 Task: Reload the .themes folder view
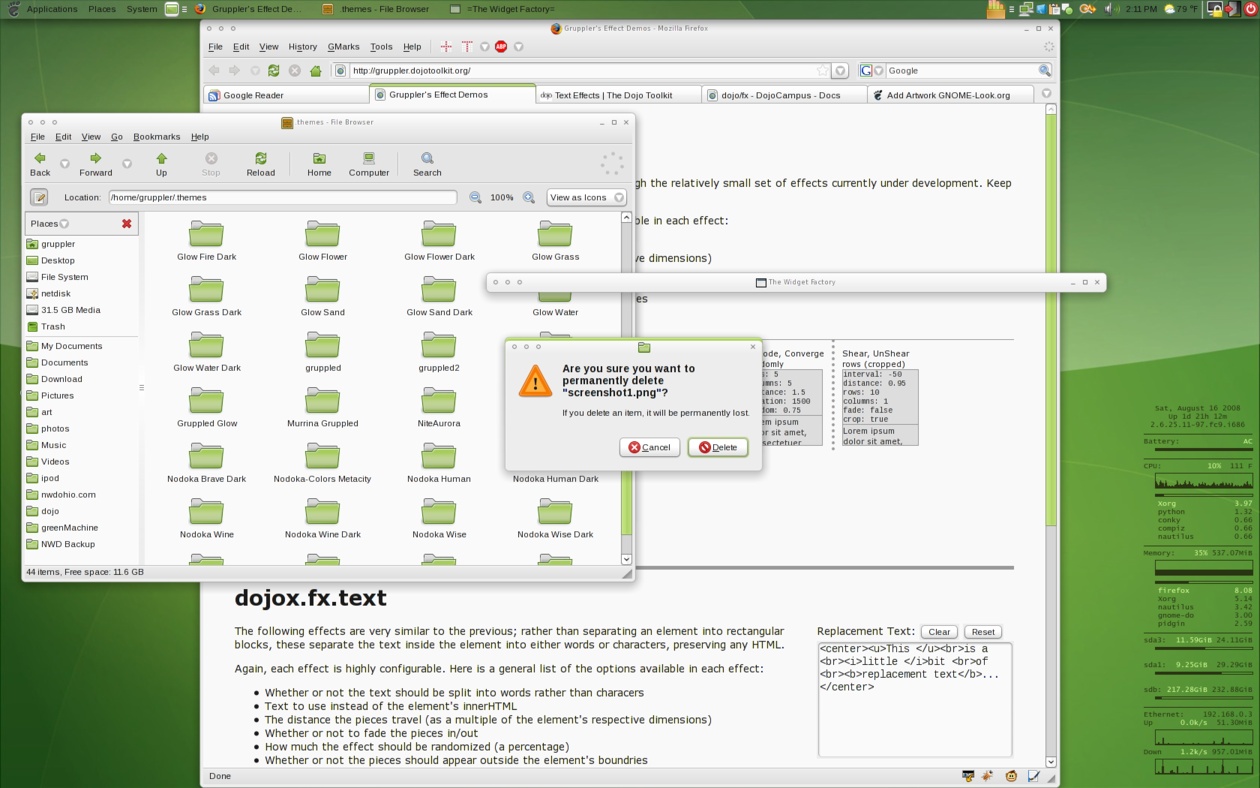[x=261, y=164]
